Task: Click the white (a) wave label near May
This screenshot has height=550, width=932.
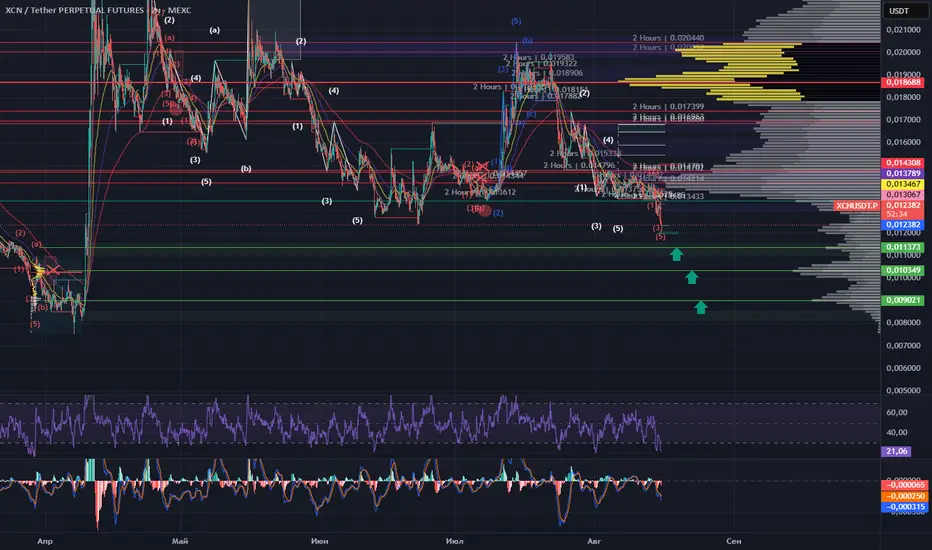Action: [215, 30]
